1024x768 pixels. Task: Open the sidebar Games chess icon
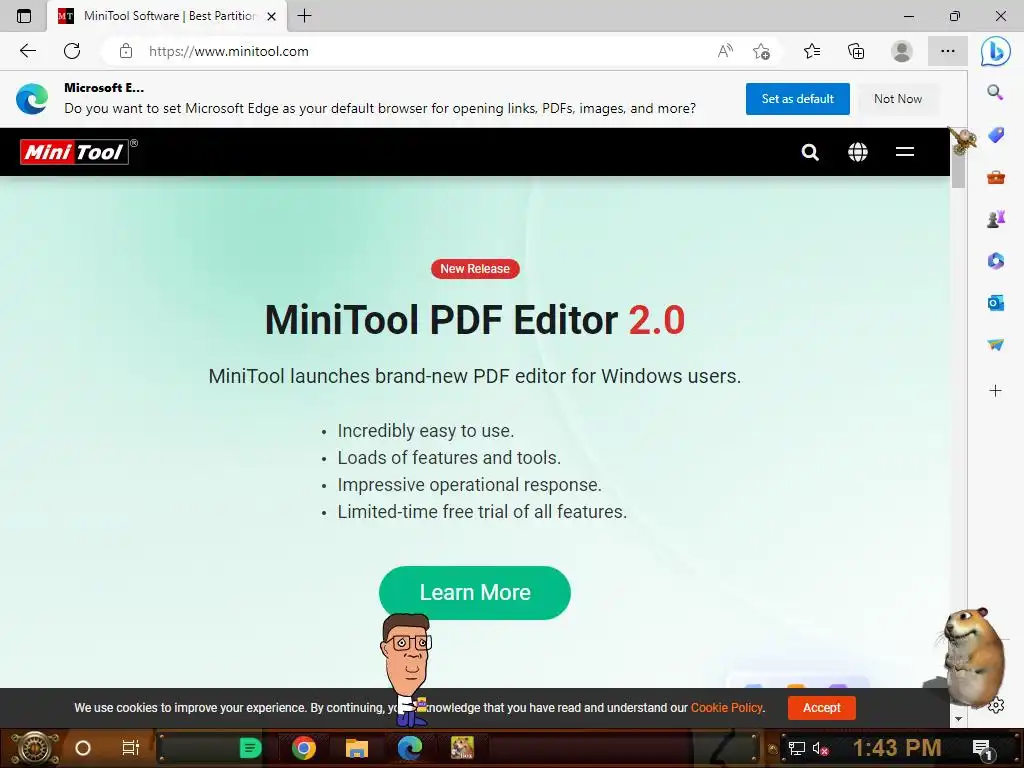pyautogui.click(x=995, y=219)
